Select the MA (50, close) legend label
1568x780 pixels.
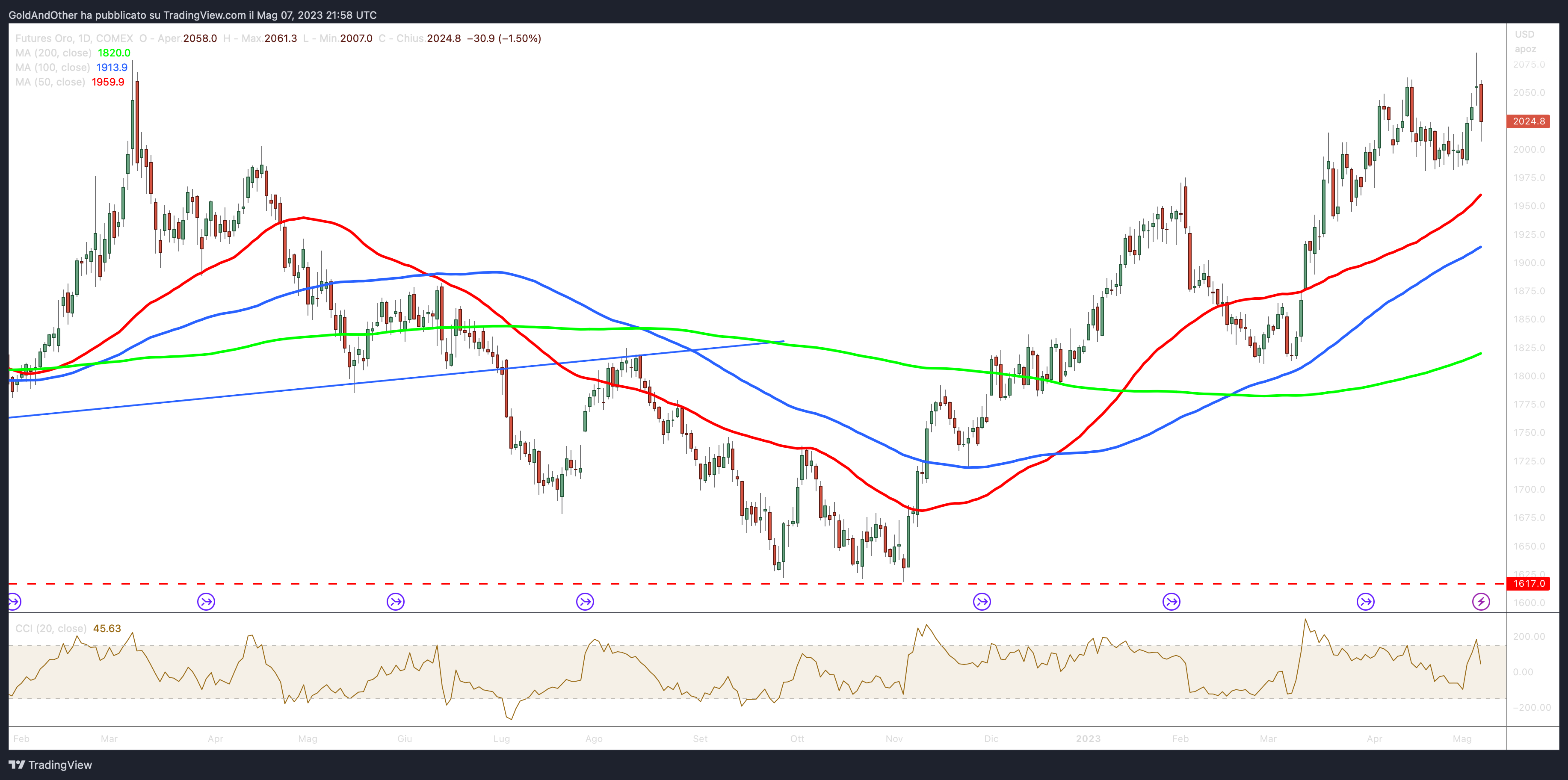point(50,82)
